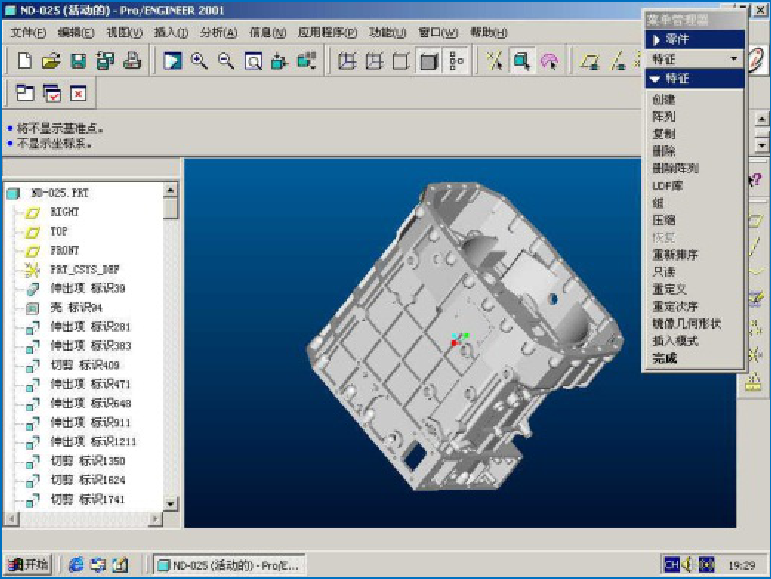Click 完成 at bottom of menu manager
771x579 pixels.
coord(664,357)
